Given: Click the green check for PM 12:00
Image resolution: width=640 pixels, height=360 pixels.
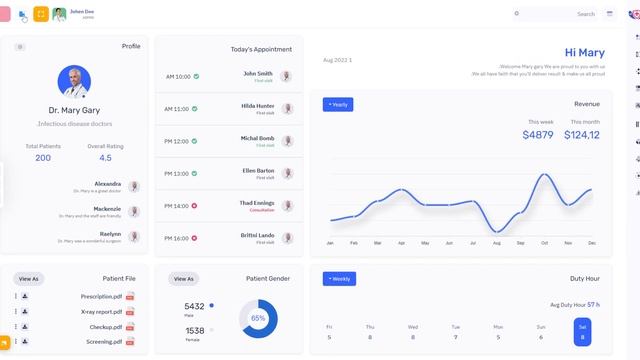Looking at the screenshot, I should [x=194, y=141].
